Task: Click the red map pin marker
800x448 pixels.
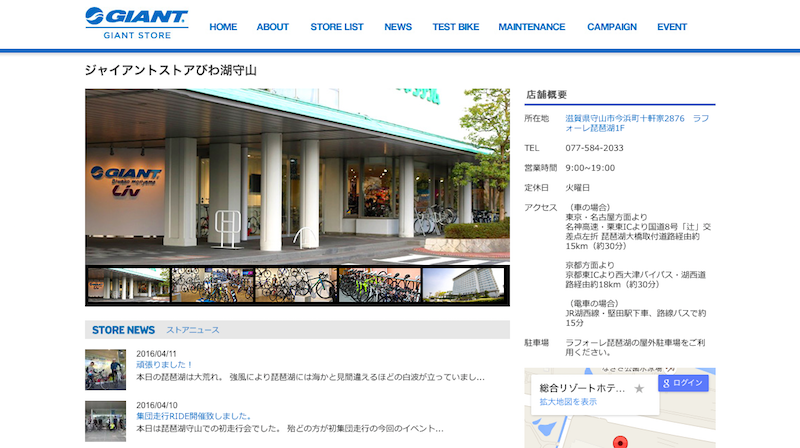Action: tap(620, 442)
